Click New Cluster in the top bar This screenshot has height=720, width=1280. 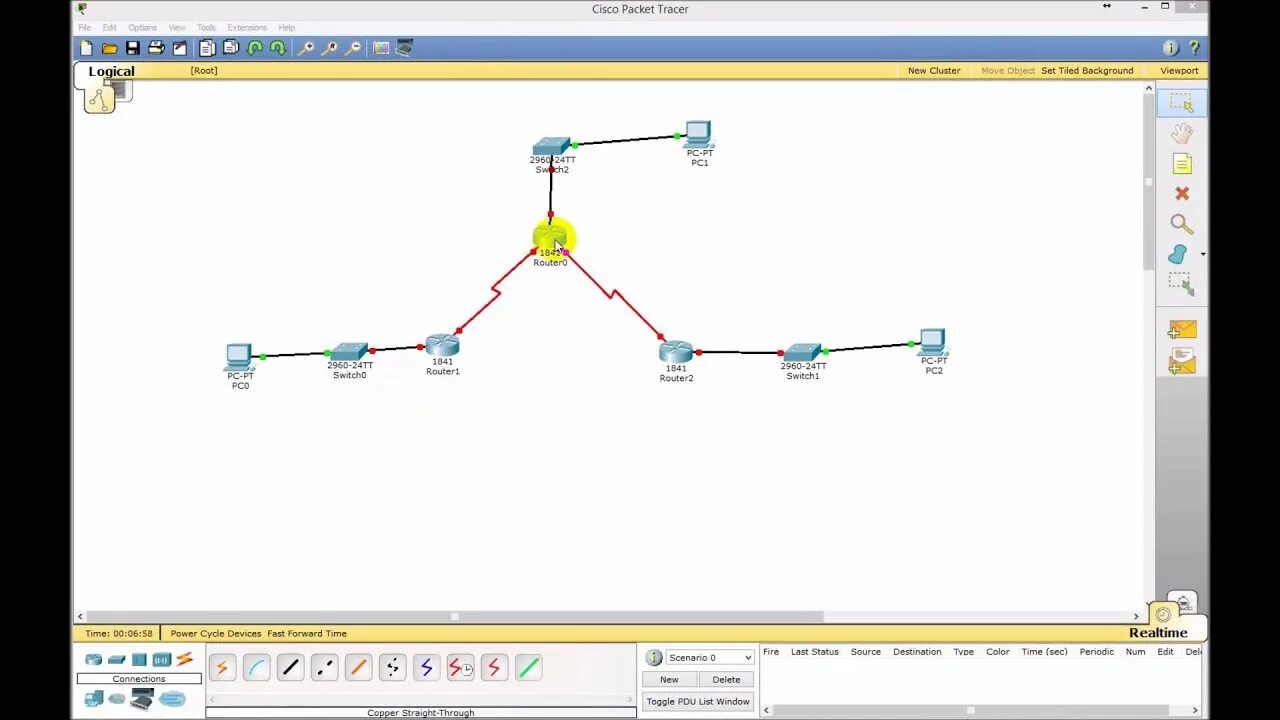click(934, 70)
